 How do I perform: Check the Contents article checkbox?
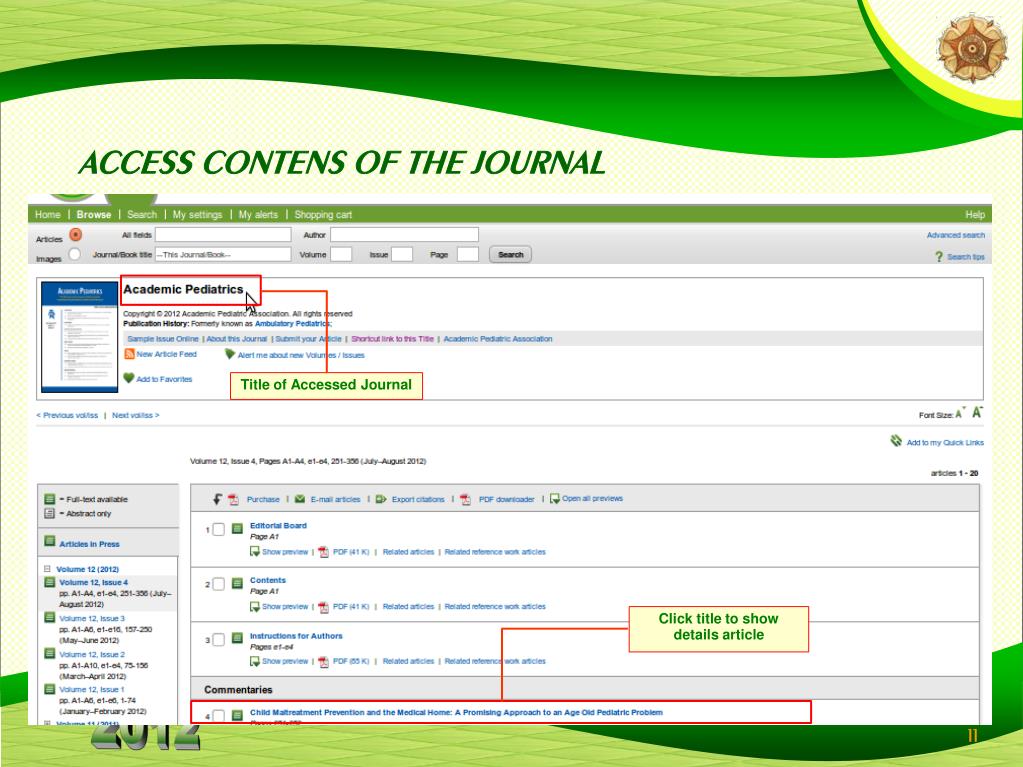pos(219,584)
